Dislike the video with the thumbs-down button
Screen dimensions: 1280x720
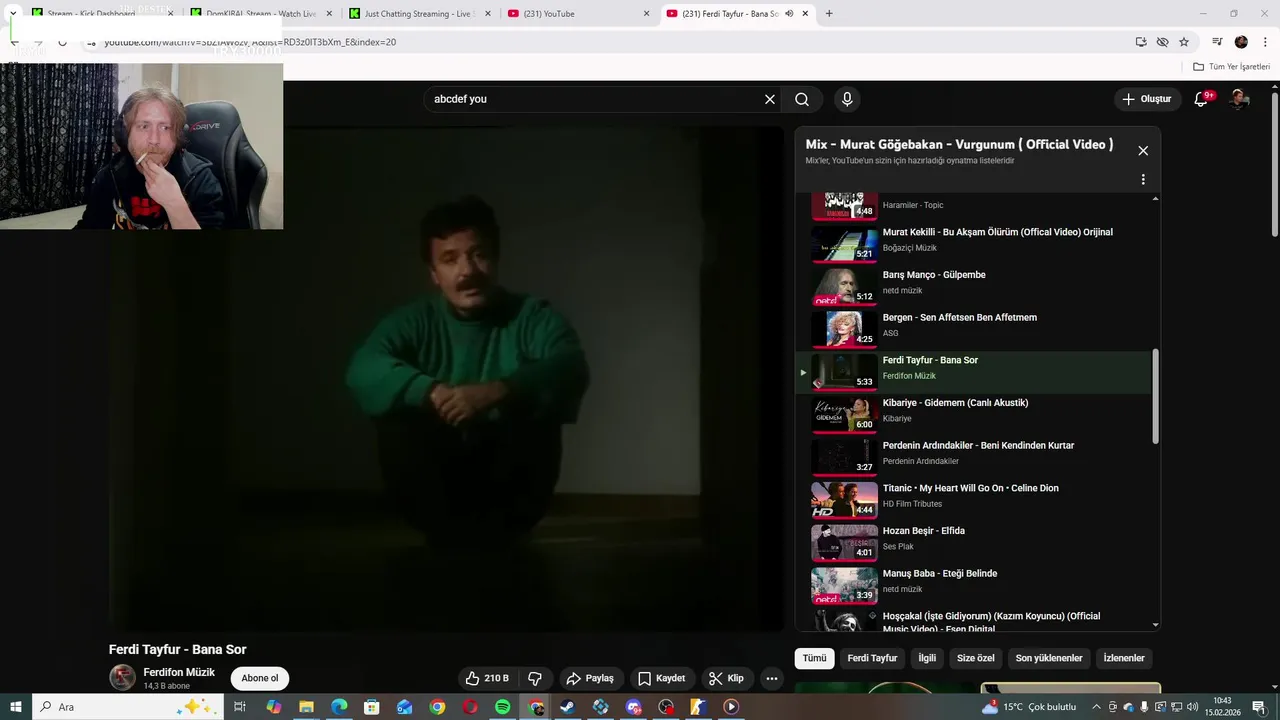(535, 678)
